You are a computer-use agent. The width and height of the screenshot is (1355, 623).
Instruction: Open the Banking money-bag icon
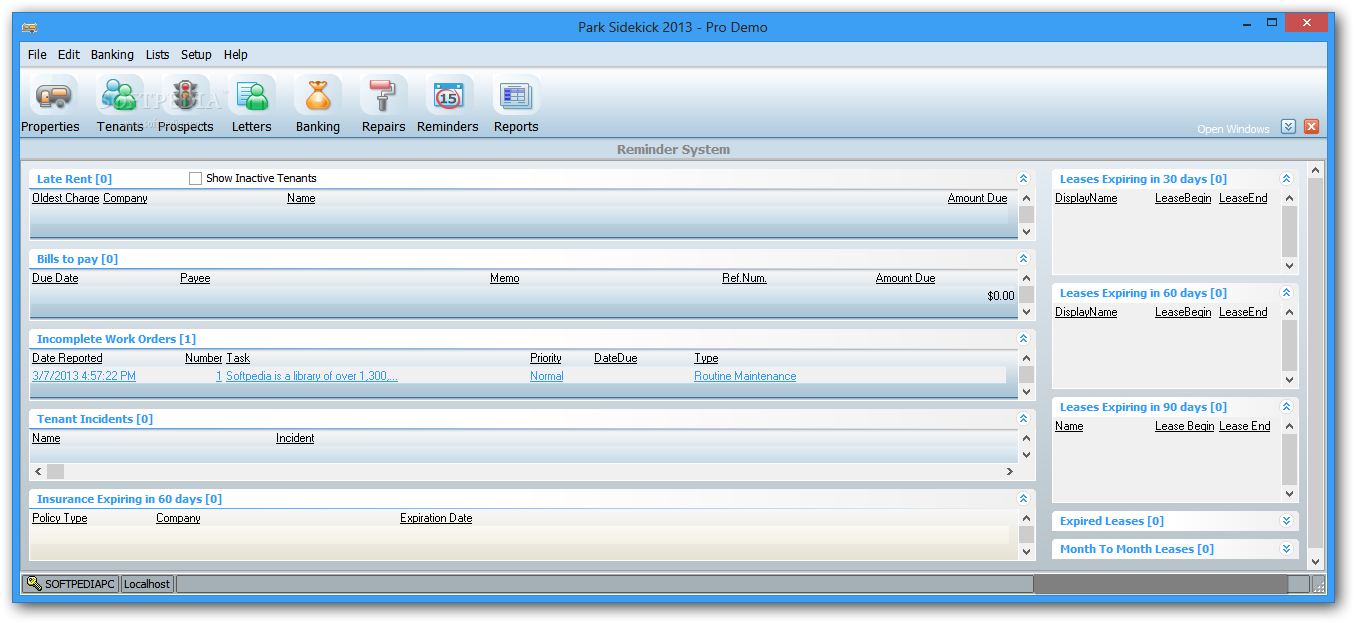click(318, 96)
